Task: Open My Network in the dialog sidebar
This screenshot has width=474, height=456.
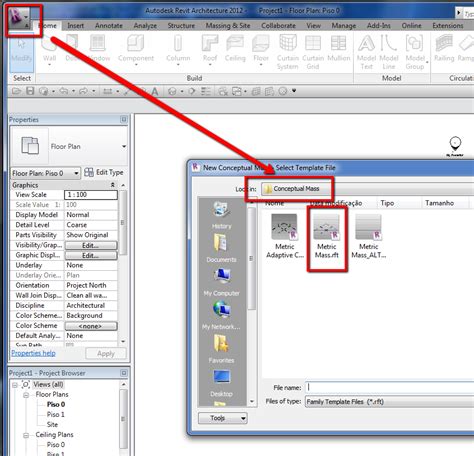Action: 221,315
